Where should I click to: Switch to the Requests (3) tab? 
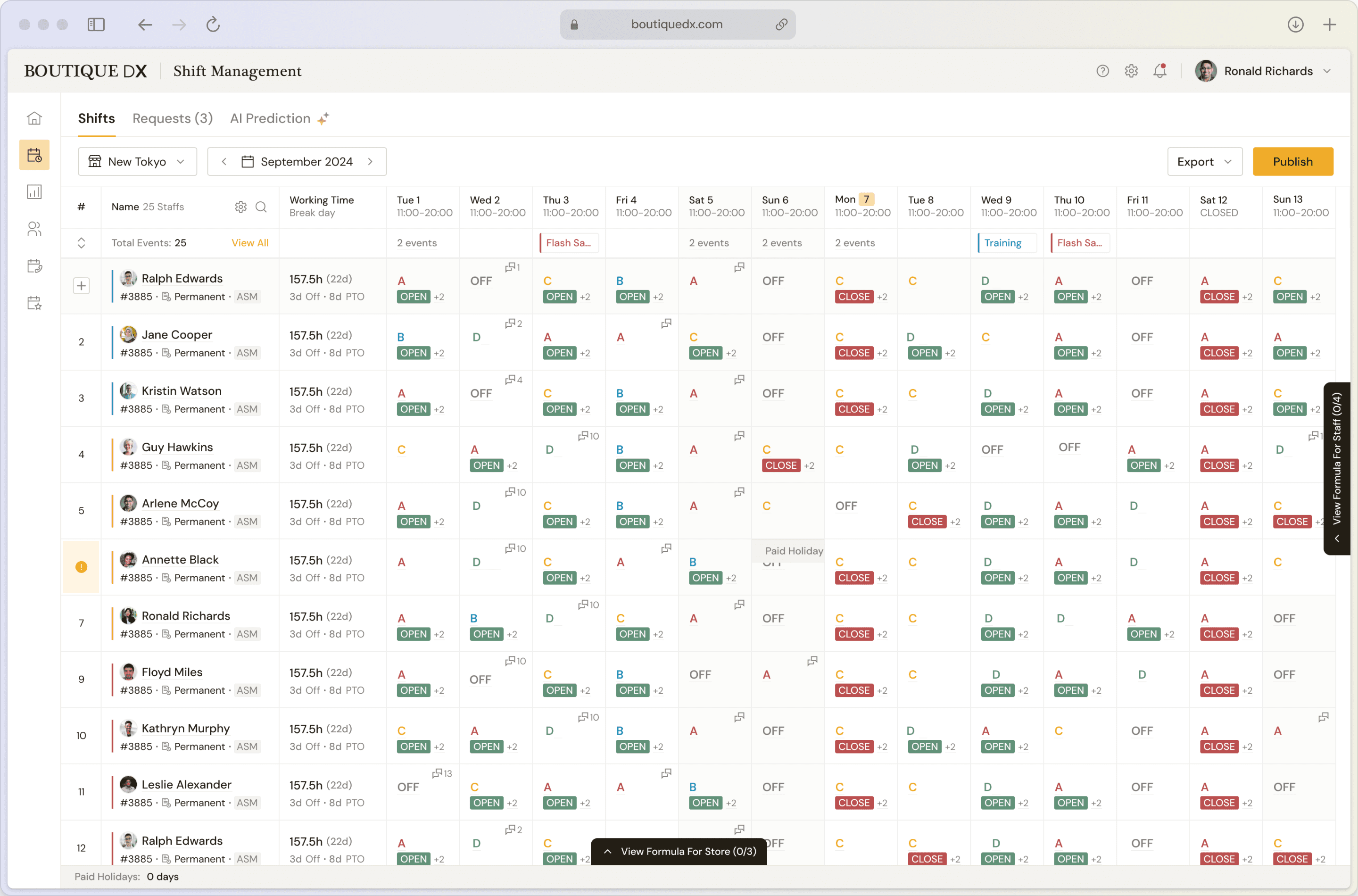pyautogui.click(x=172, y=118)
